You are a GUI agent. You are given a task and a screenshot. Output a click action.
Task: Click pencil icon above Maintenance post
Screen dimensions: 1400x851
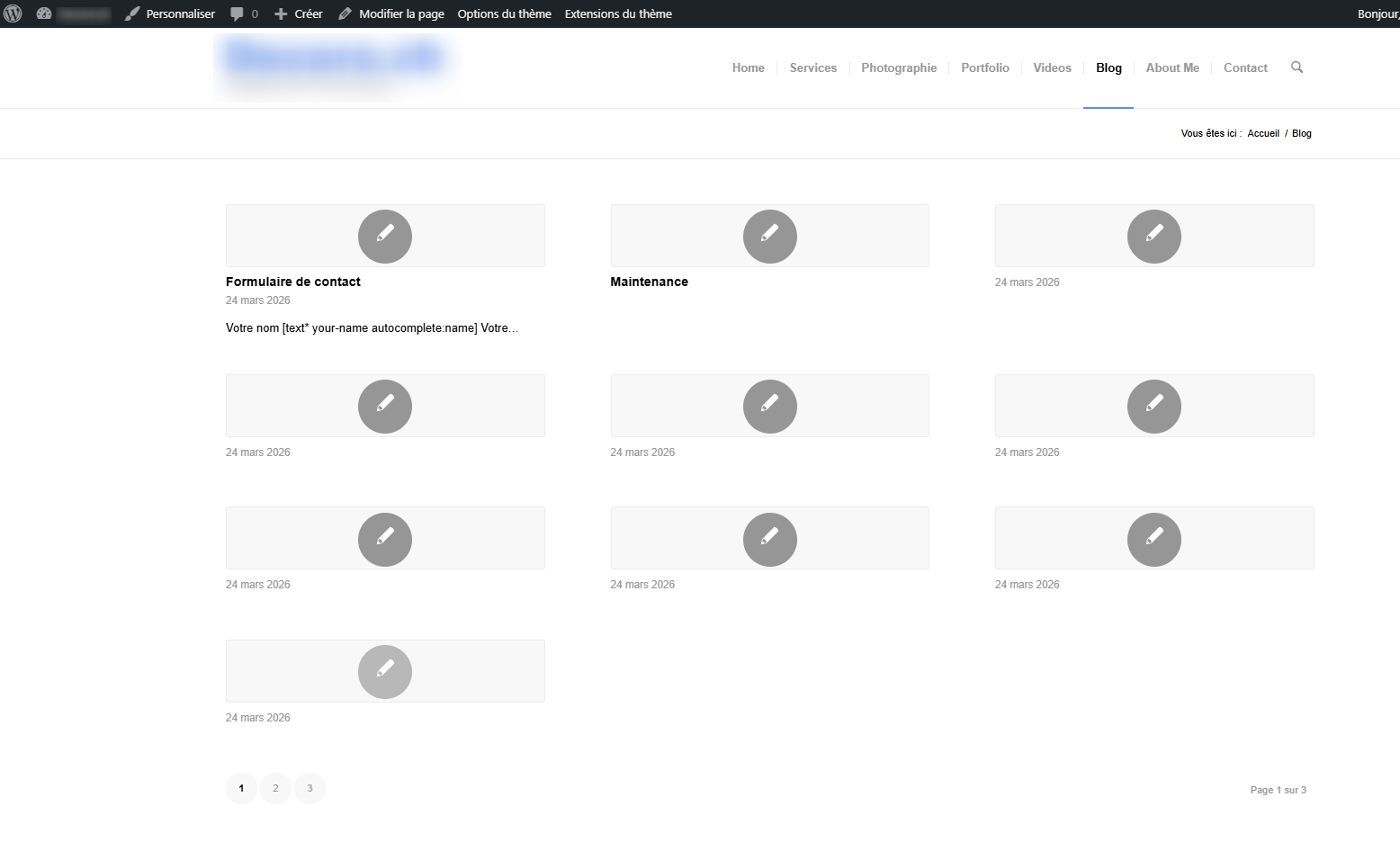click(769, 236)
